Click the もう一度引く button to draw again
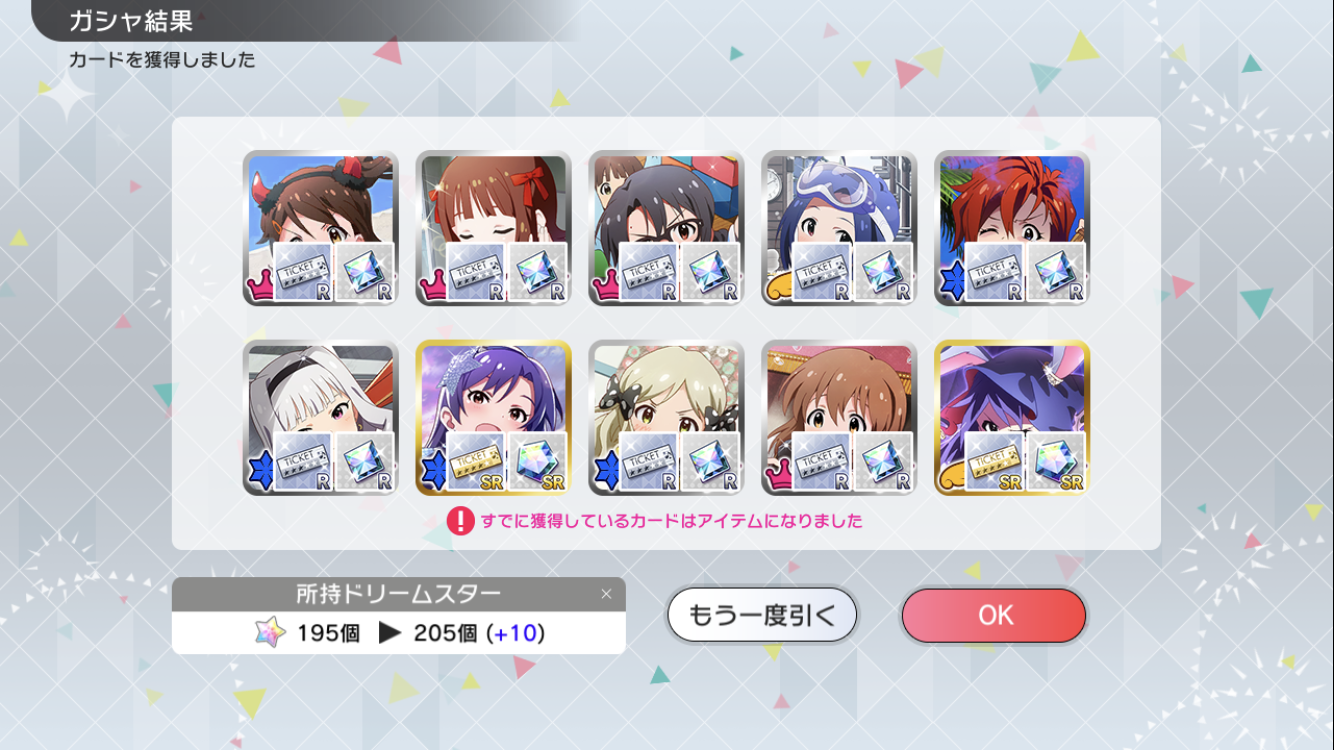Viewport: 1334px width, 750px height. coord(762,615)
